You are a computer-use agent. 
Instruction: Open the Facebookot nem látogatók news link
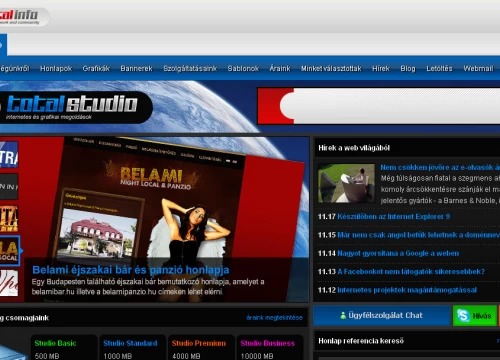[411, 272]
